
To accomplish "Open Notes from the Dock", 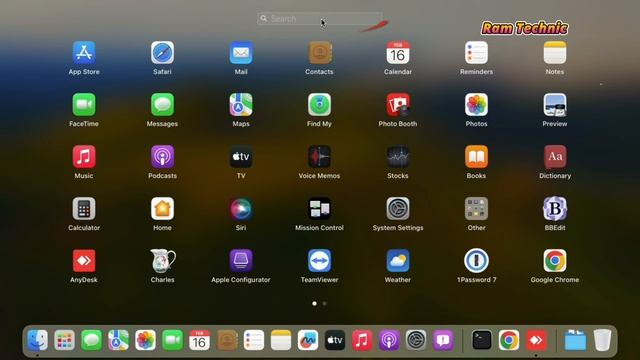I will pos(281,340).
